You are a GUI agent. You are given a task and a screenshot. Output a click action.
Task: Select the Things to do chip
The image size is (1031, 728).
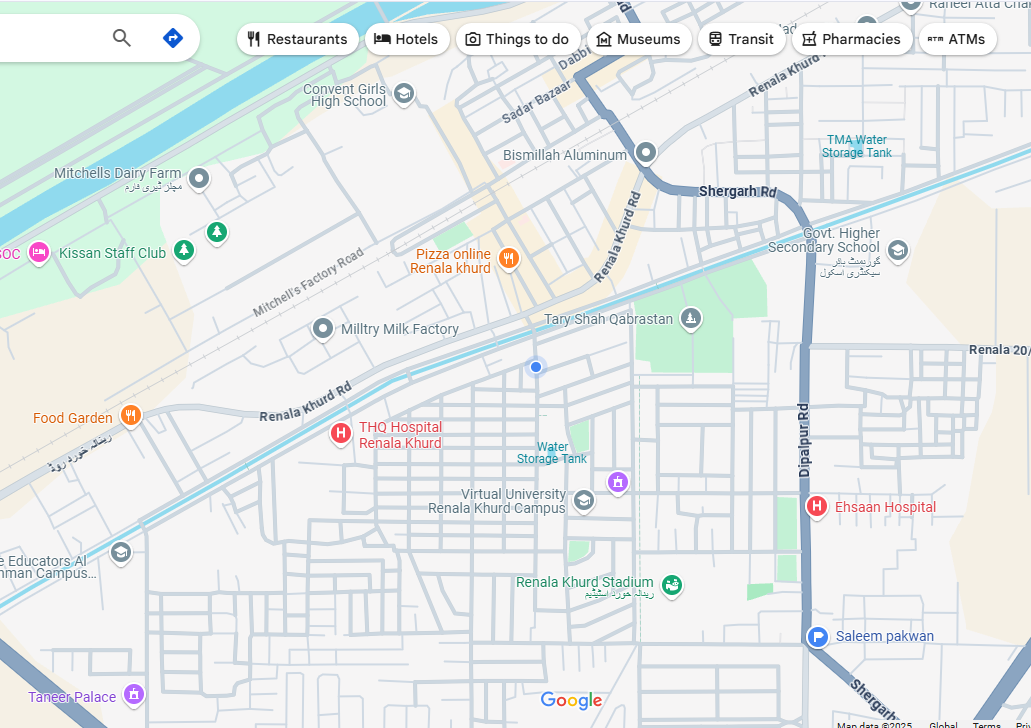point(517,39)
